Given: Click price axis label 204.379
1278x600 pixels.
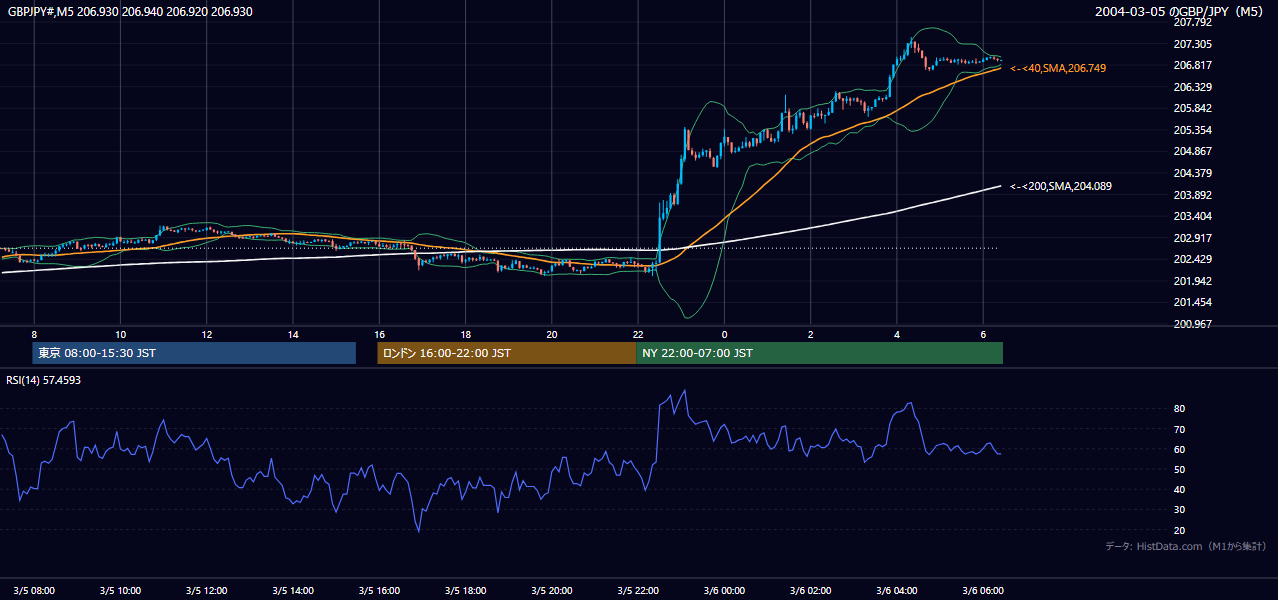Looking at the screenshot, I should [x=1192, y=173].
